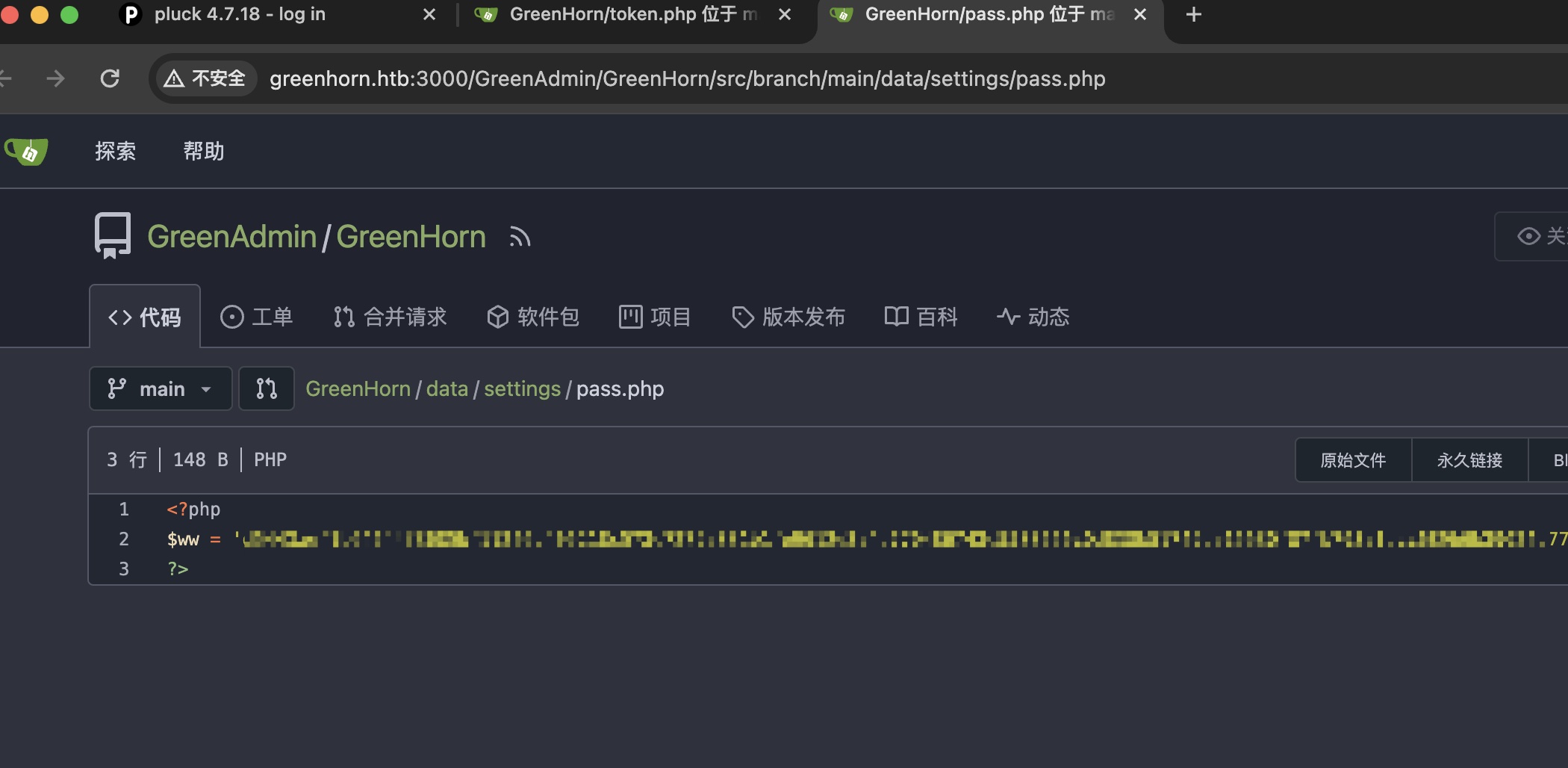Open the repository RSS feed icon

tap(520, 238)
